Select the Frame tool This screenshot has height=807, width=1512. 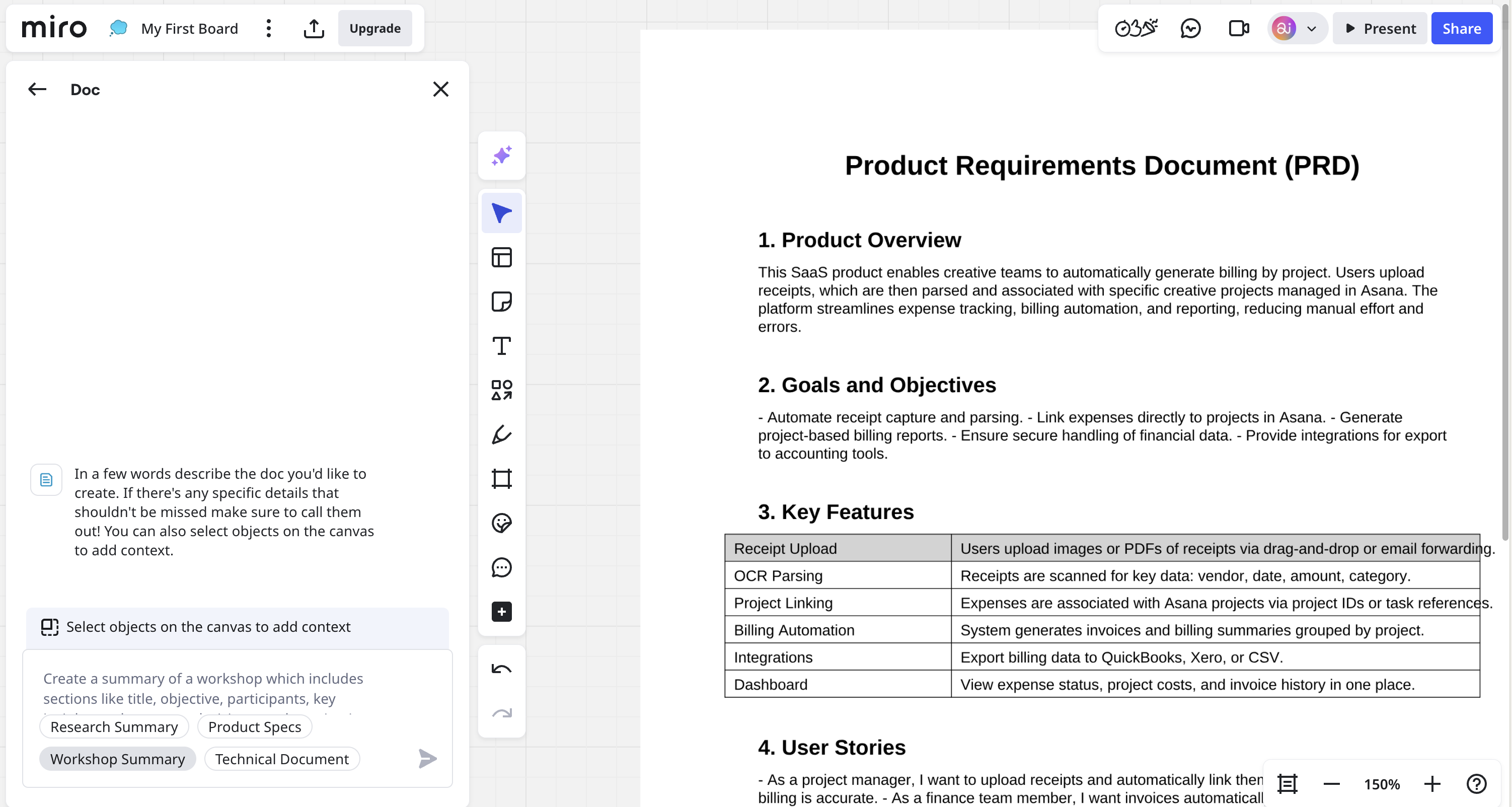pos(501,479)
